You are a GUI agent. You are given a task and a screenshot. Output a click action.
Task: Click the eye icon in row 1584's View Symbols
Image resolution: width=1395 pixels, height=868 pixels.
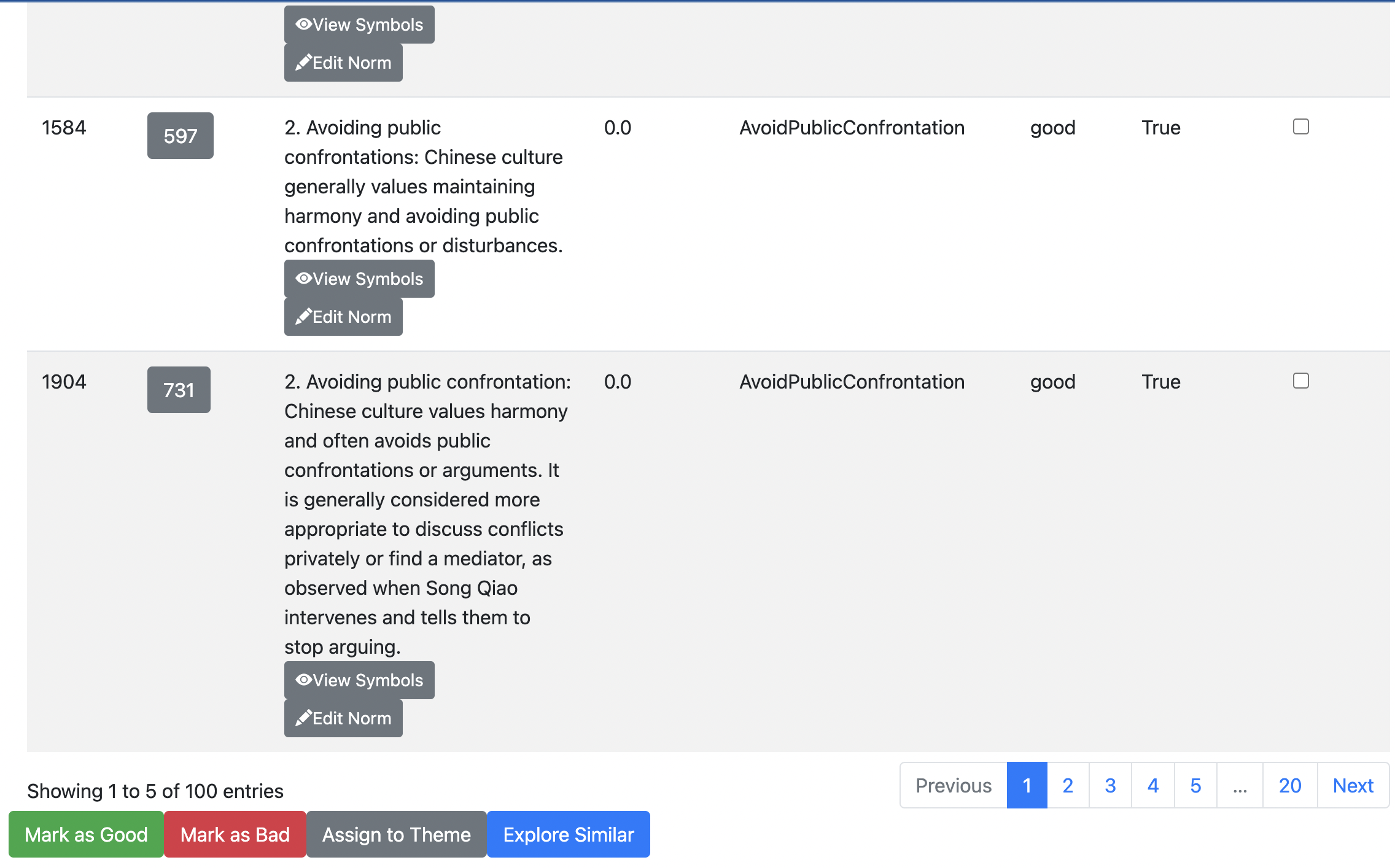pyautogui.click(x=304, y=279)
